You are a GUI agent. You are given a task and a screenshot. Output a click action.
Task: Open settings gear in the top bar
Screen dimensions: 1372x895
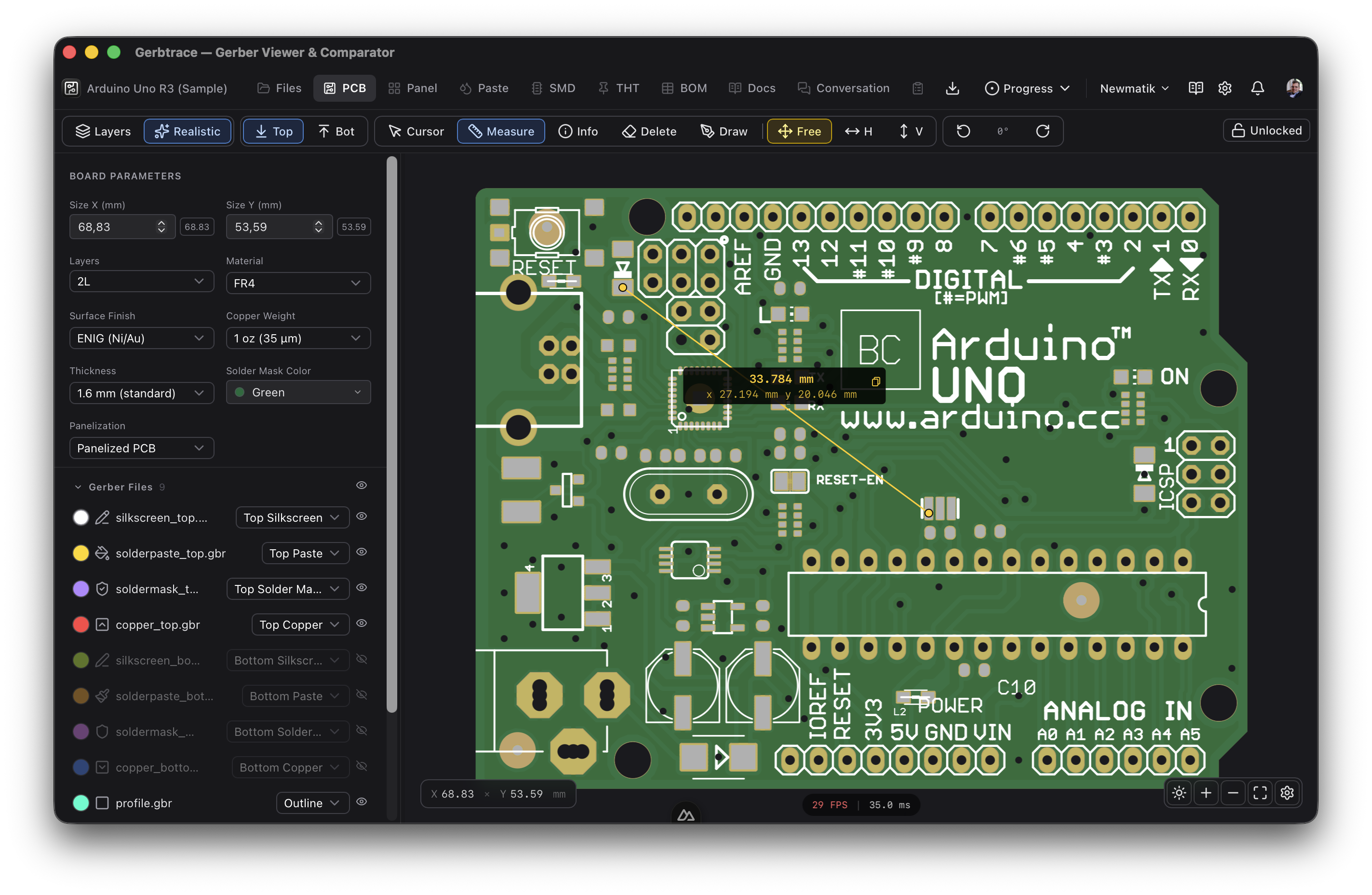(1225, 88)
